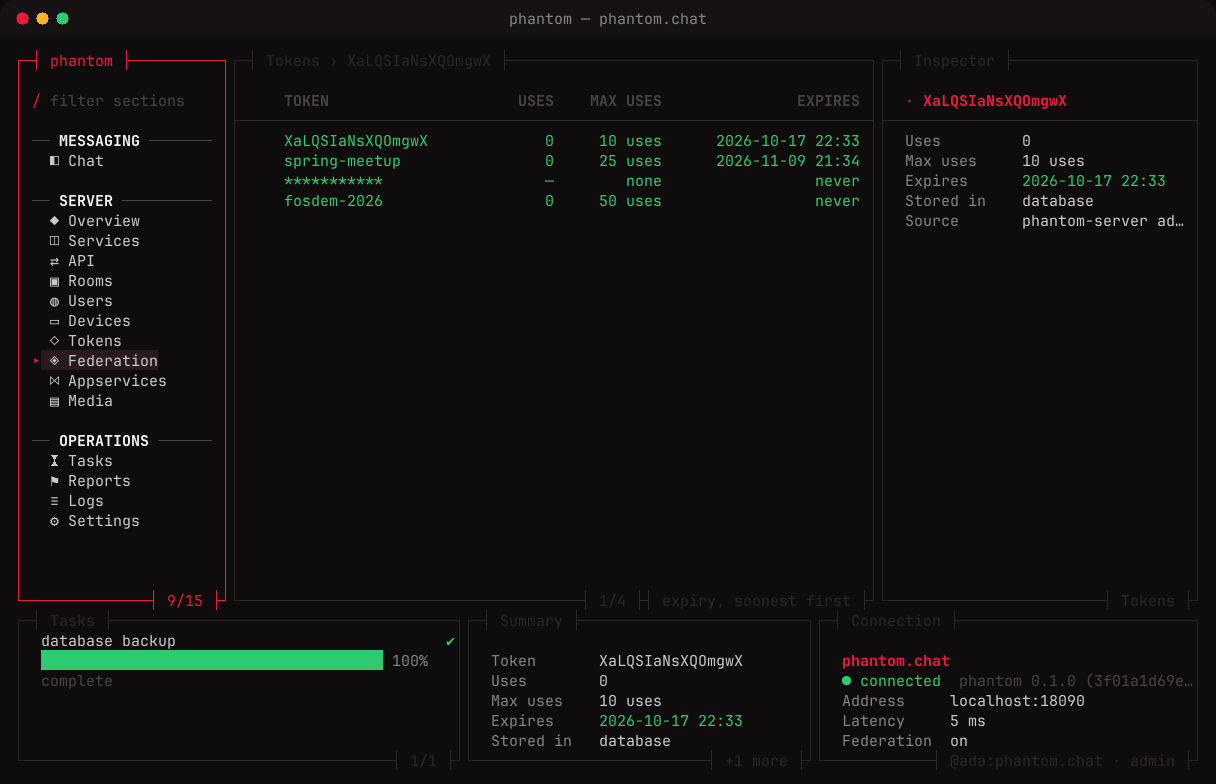
Task: Click the 1/1 counter in Tasks panel
Action: (423, 761)
